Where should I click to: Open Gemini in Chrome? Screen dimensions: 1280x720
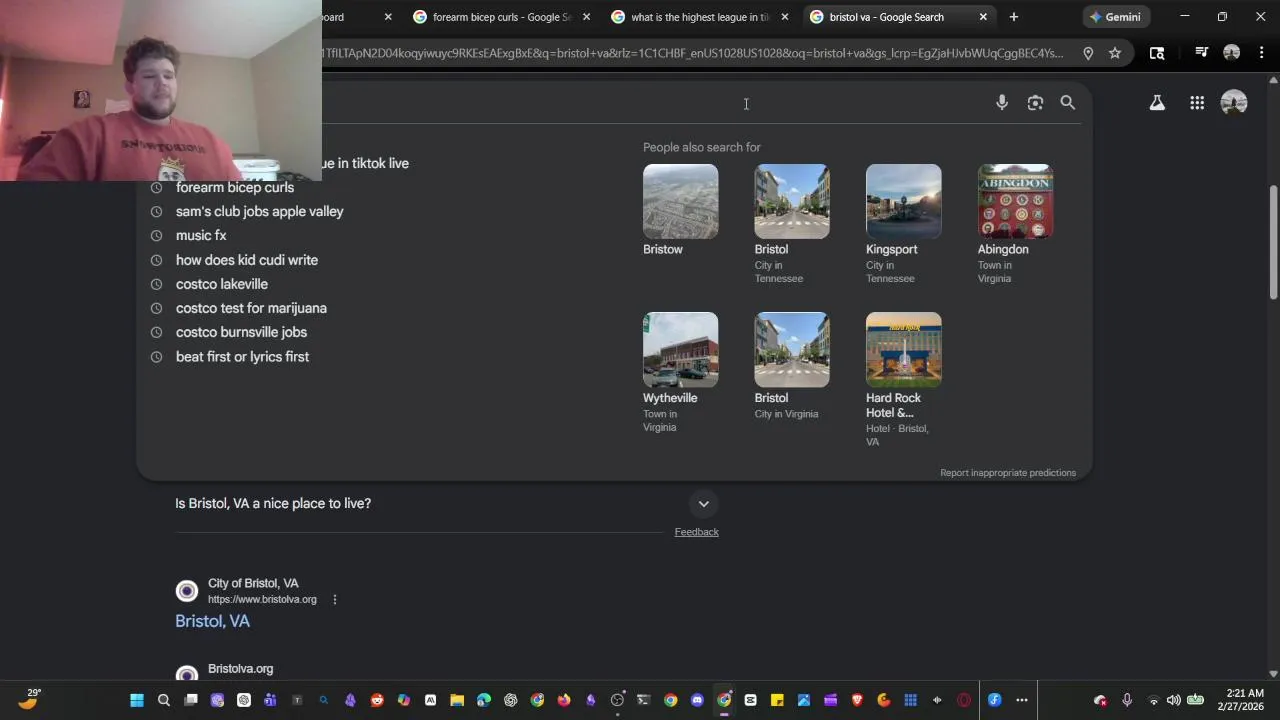[1116, 17]
